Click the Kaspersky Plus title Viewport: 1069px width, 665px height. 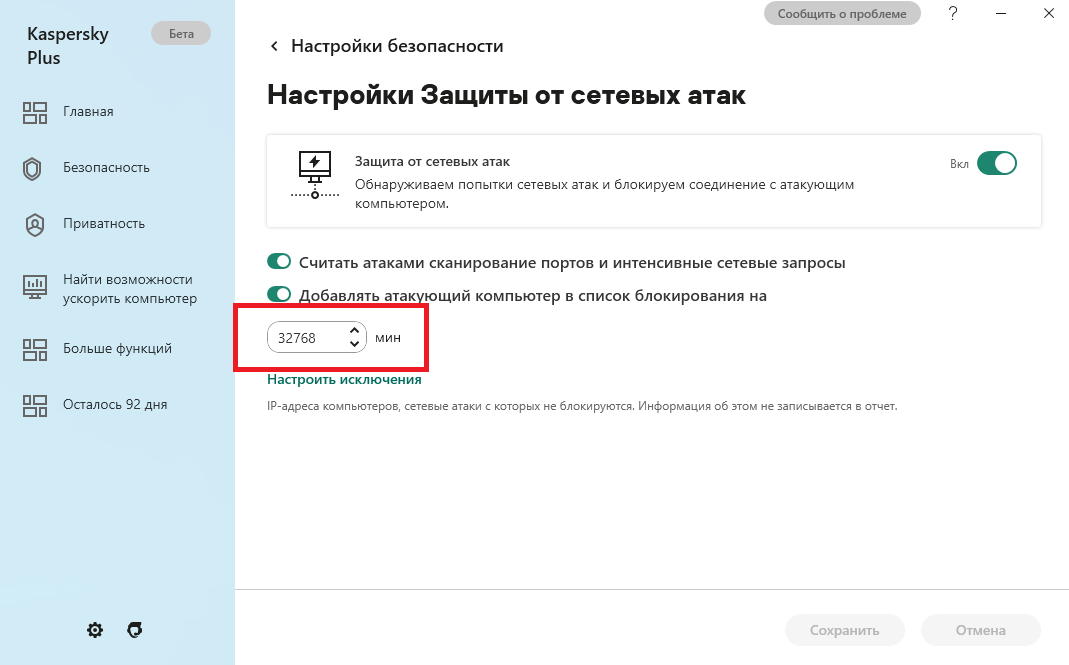67,46
